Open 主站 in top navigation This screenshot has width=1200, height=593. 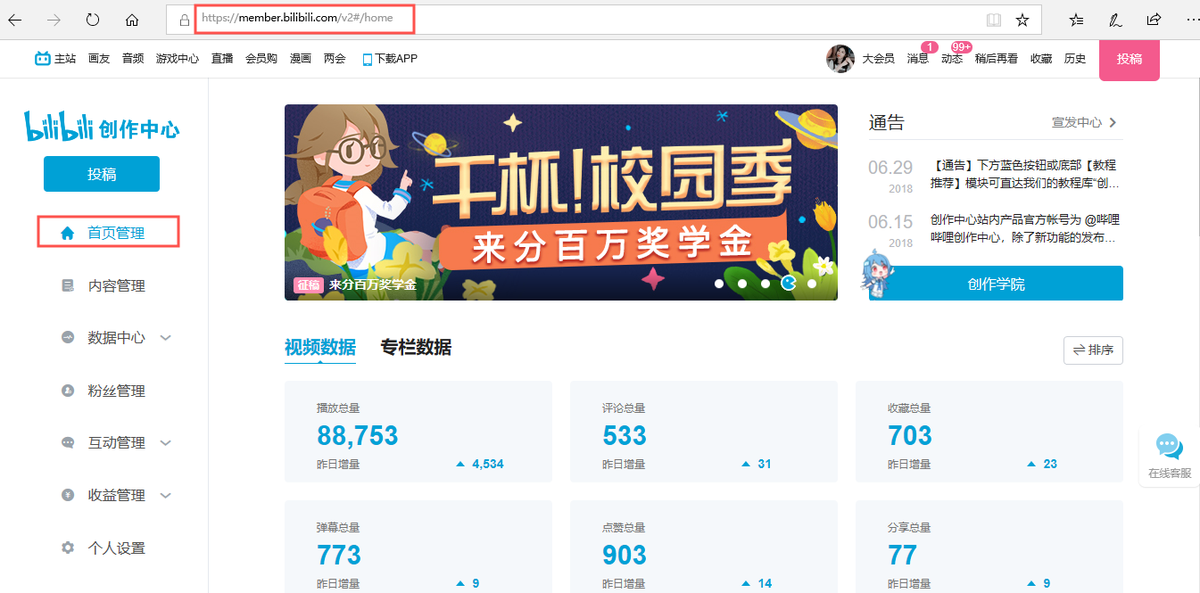(56, 59)
